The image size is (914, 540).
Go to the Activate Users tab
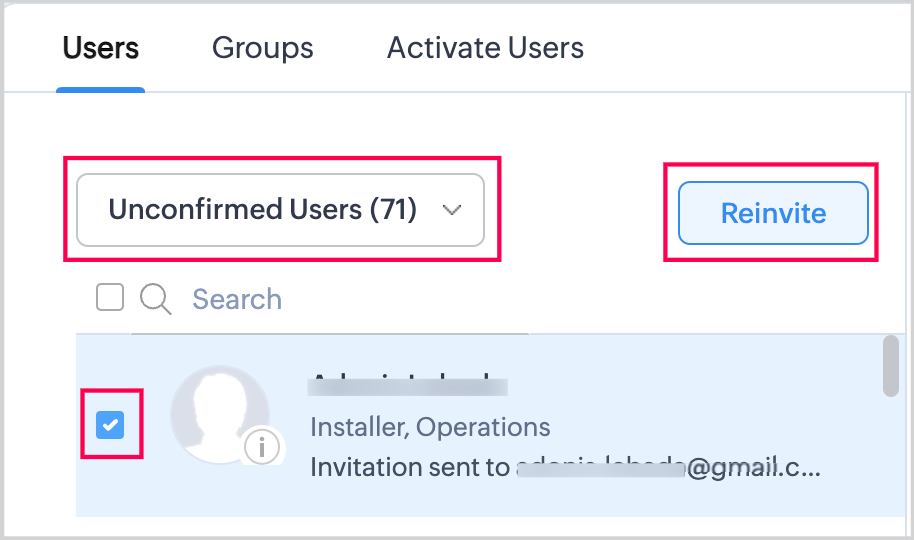pyautogui.click(x=485, y=48)
